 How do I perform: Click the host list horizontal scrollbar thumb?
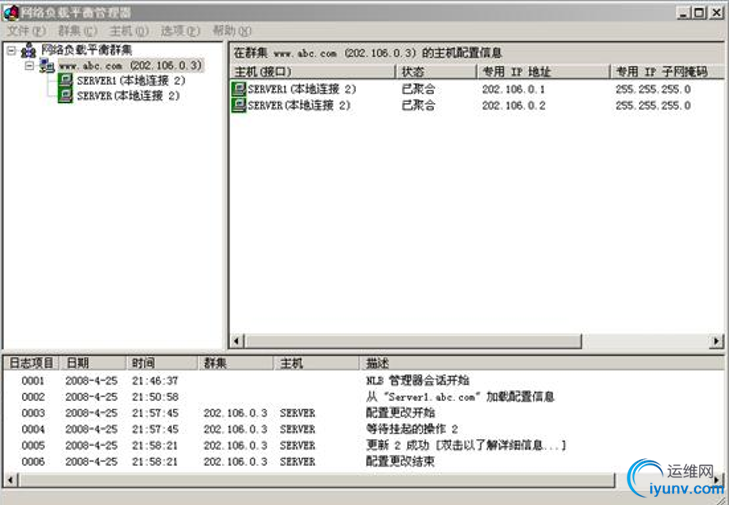(413, 341)
